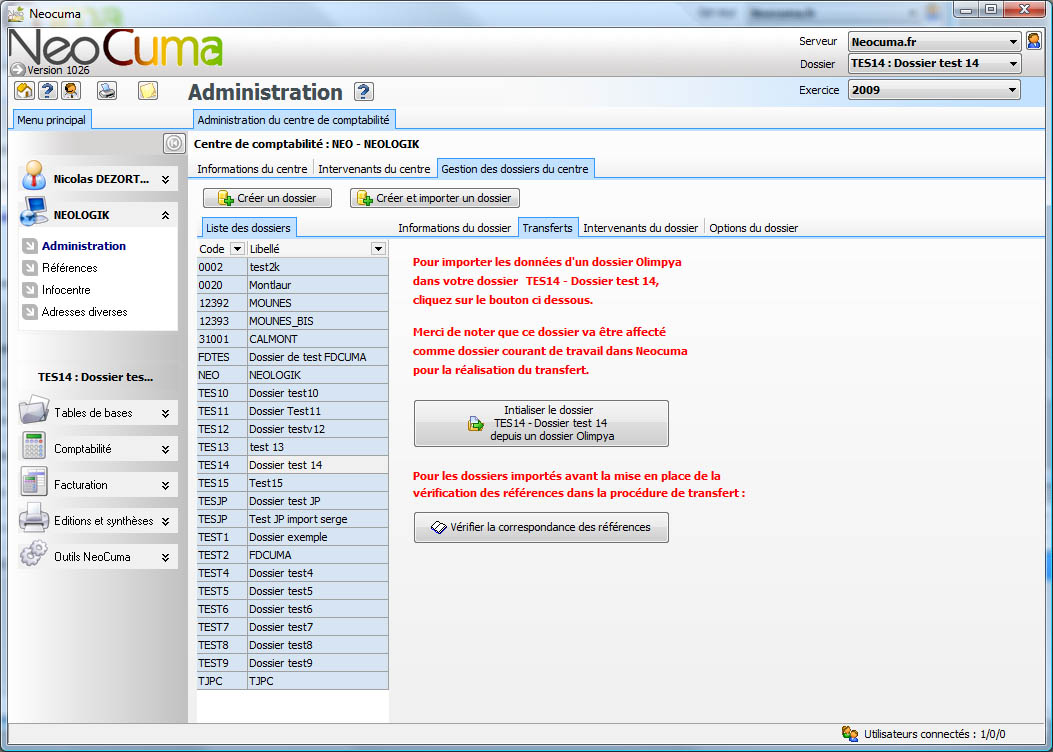The image size is (1053, 752).
Task: Expand the Nicolas DEZORT panel
Action: (165, 180)
